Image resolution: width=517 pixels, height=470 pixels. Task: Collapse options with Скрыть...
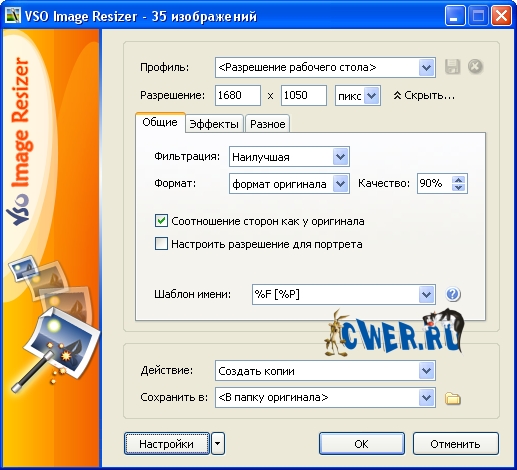click(424, 96)
